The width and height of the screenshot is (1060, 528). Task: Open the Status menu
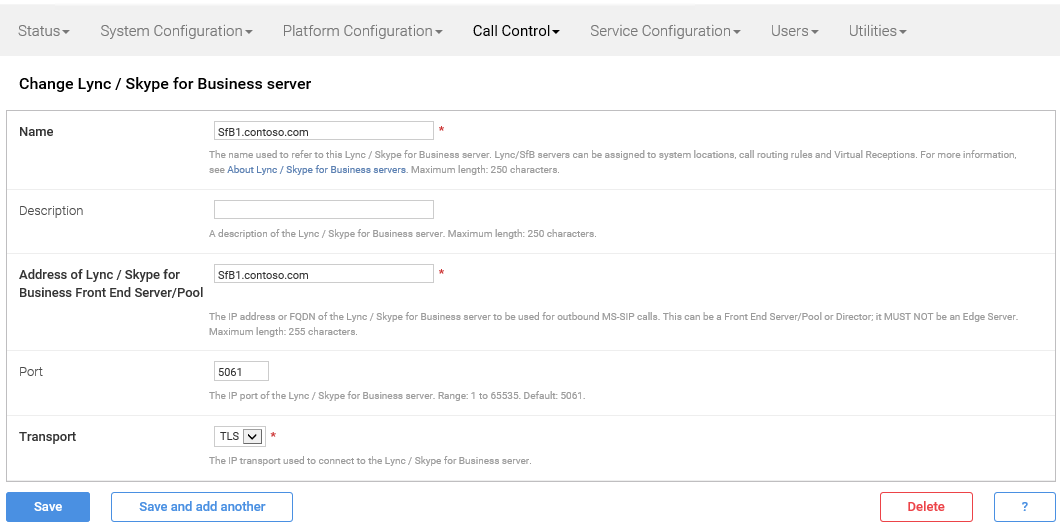[x=44, y=31]
